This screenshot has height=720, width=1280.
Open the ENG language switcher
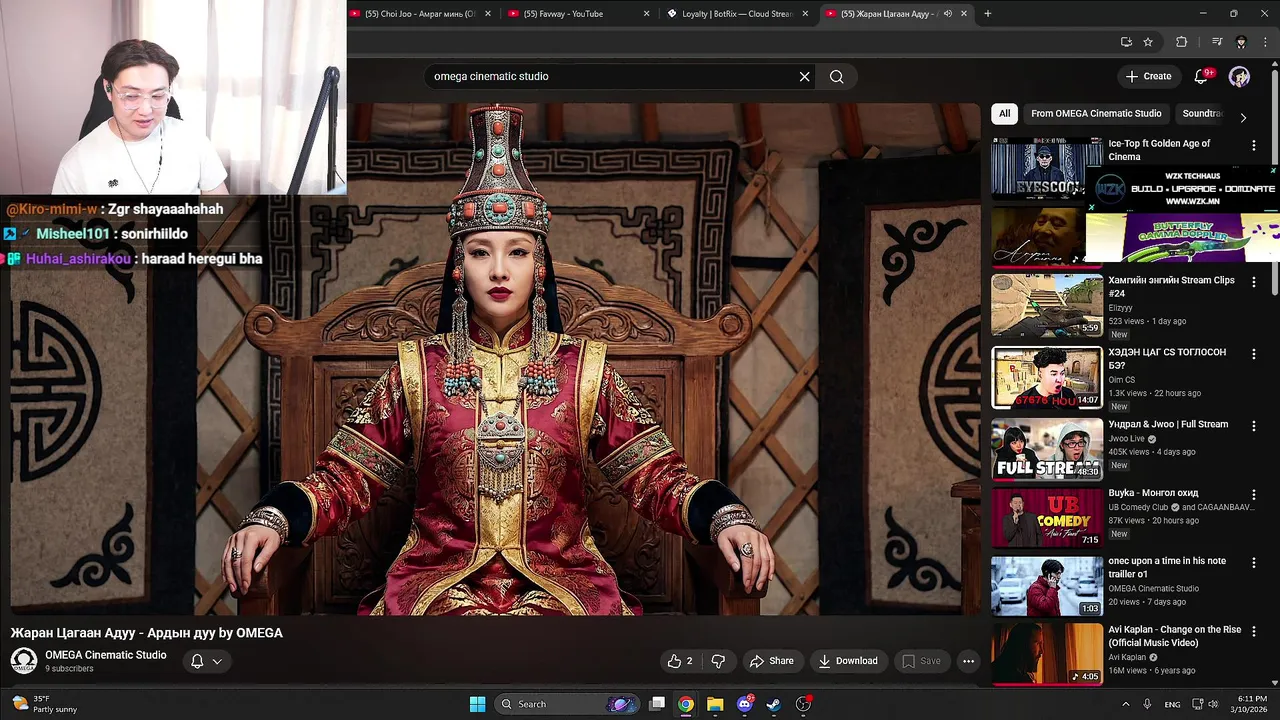pos(1171,704)
